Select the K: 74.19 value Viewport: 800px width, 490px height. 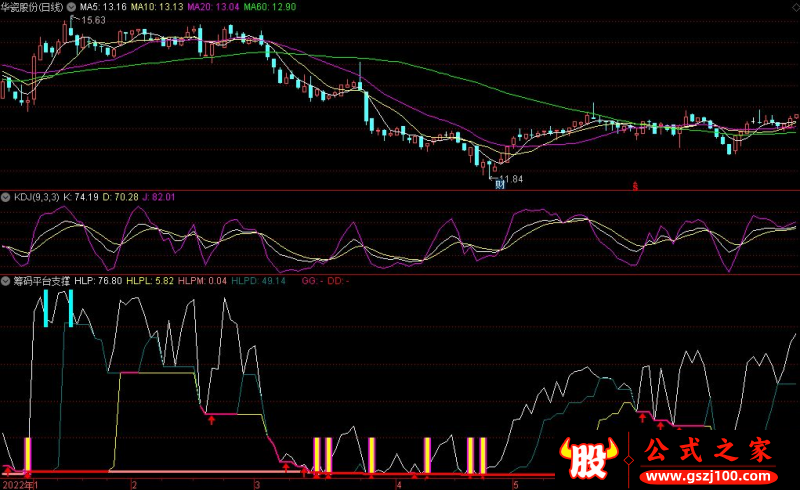point(81,197)
